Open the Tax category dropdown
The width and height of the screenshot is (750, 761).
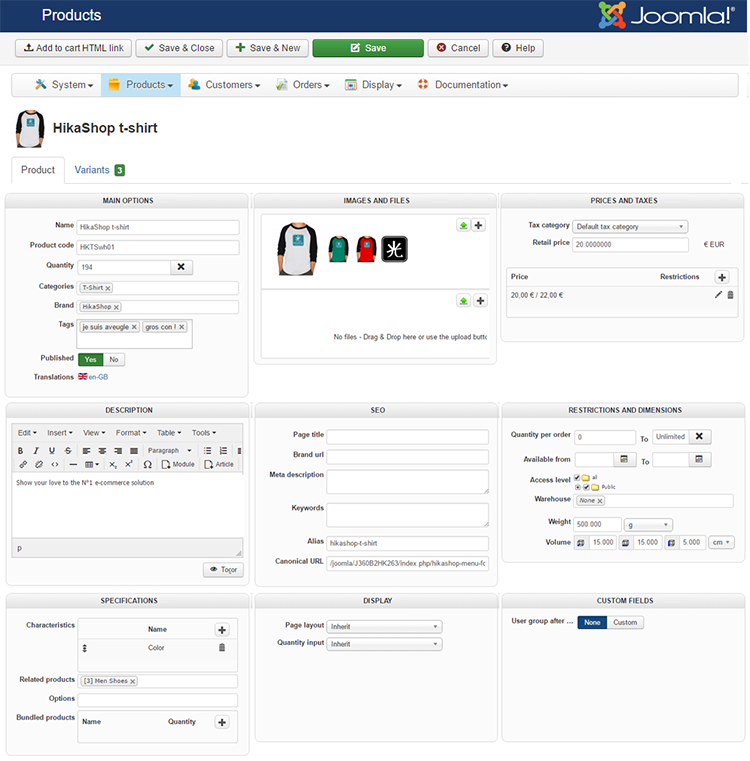(x=630, y=227)
